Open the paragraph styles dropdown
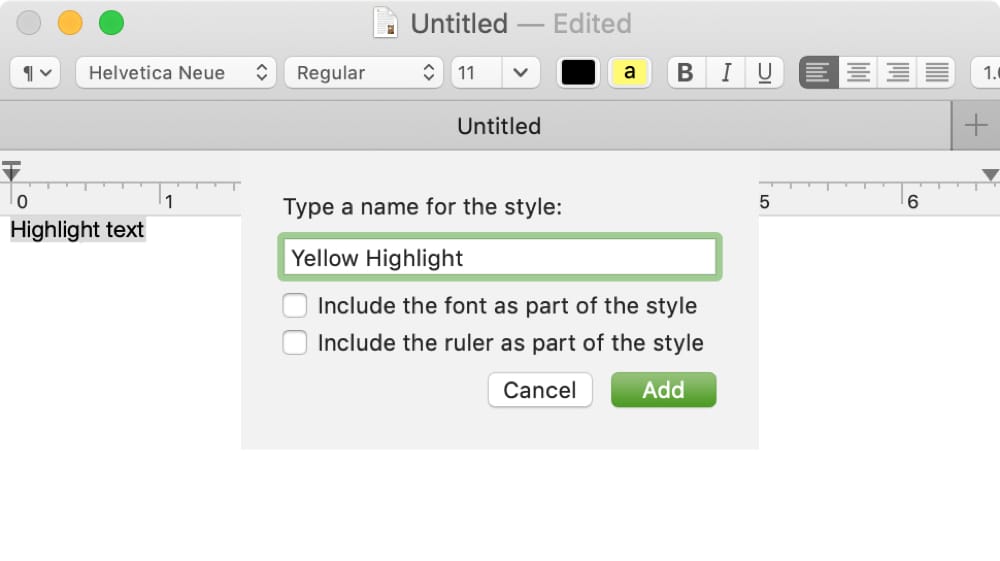 pyautogui.click(x=35, y=73)
